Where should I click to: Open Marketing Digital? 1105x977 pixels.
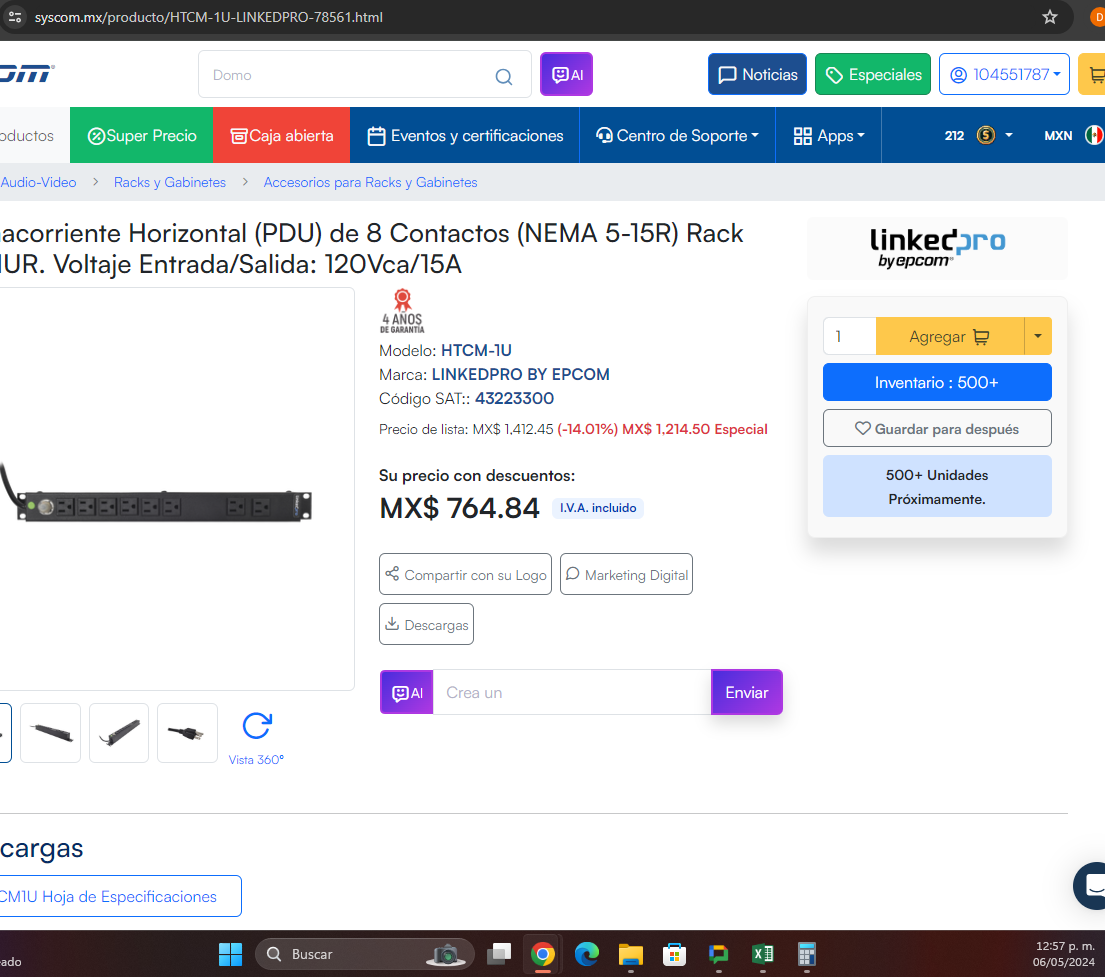(626, 574)
